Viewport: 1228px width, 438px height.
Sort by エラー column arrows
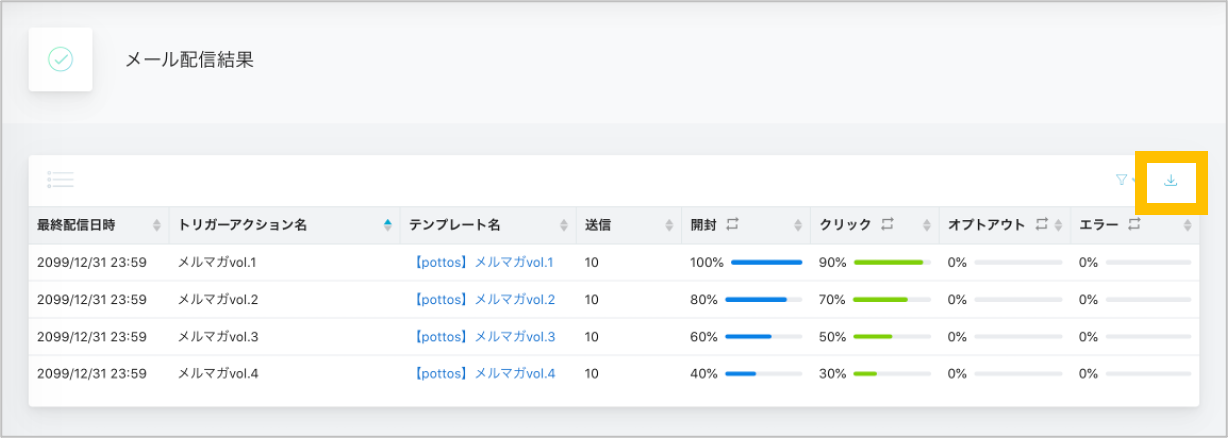(x=1187, y=225)
